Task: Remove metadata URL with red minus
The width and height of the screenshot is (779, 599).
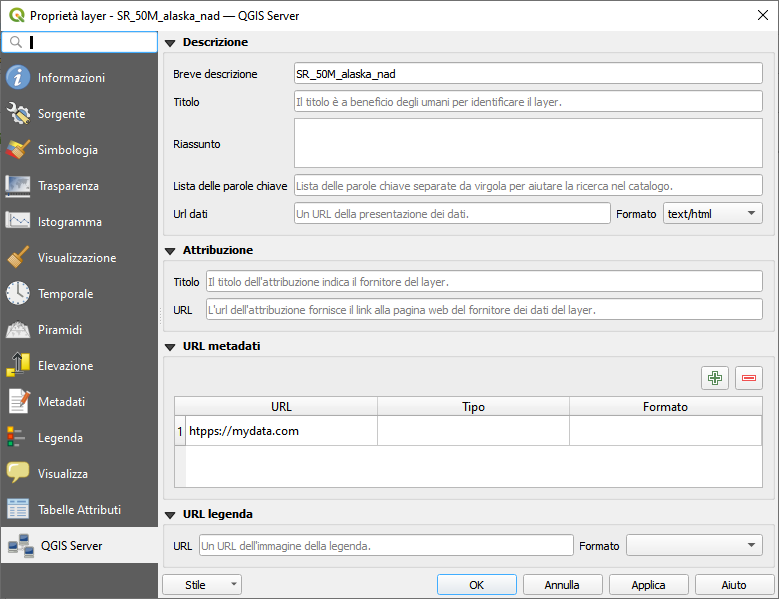Action: point(749,378)
